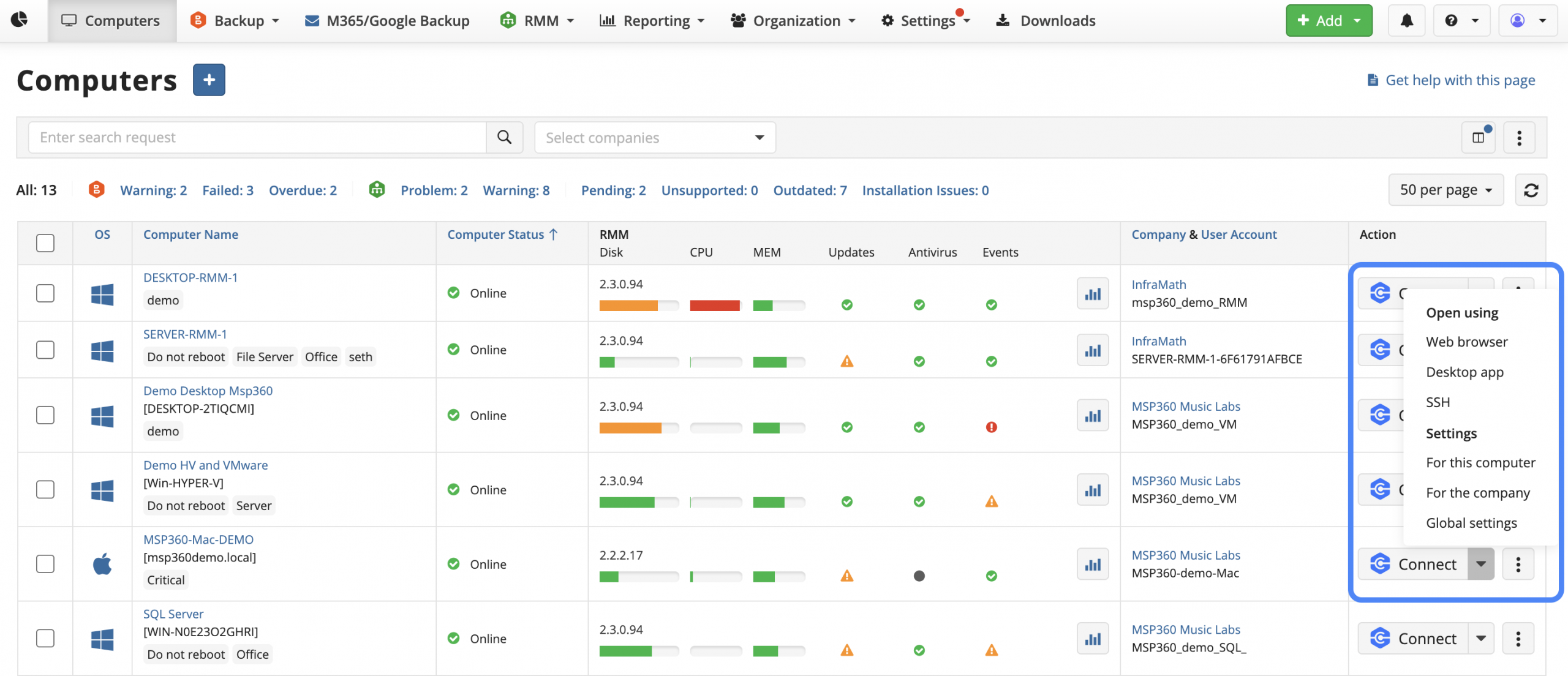The width and height of the screenshot is (1568, 676).
Task: Expand the Organization menu
Action: coord(793,21)
